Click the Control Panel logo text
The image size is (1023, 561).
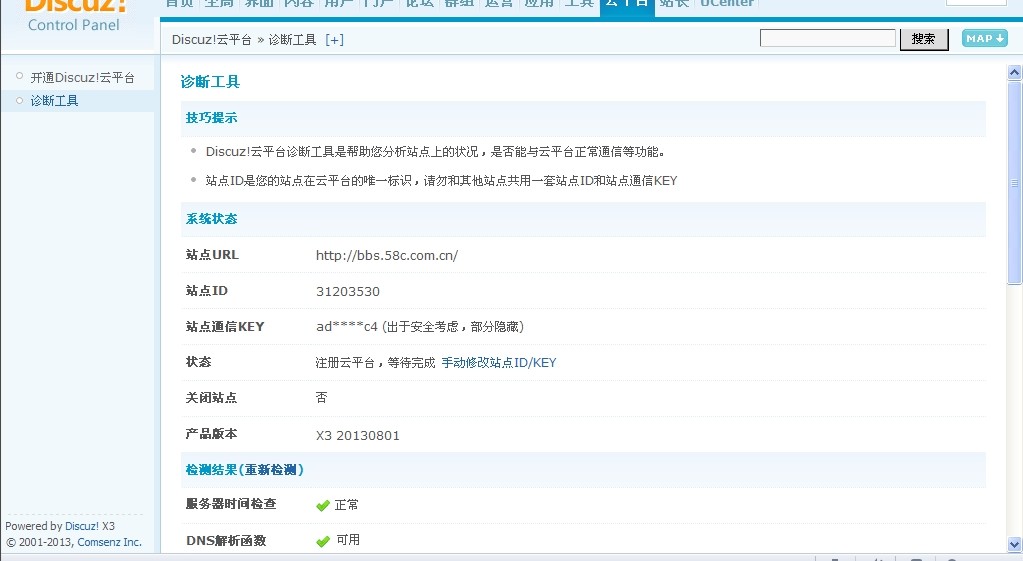click(74, 25)
